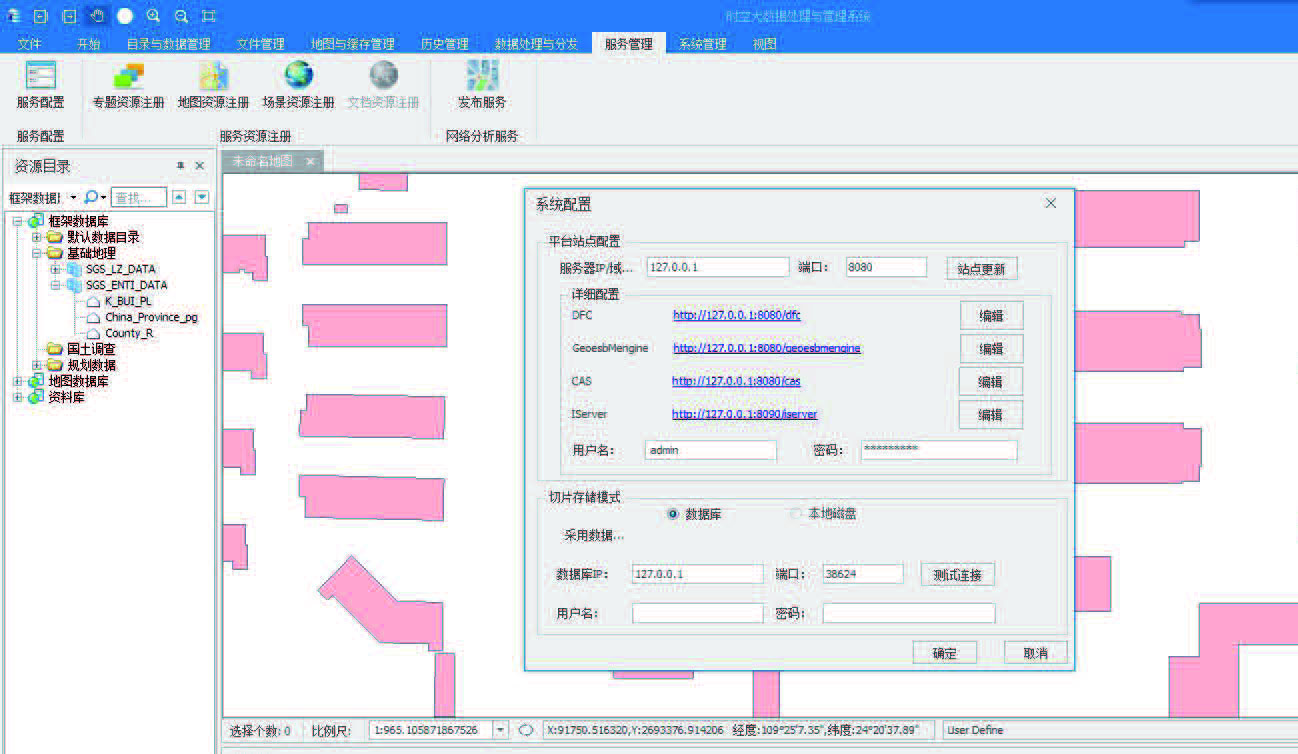Click the 专题资源注册 thematic resource icon

click(128, 76)
